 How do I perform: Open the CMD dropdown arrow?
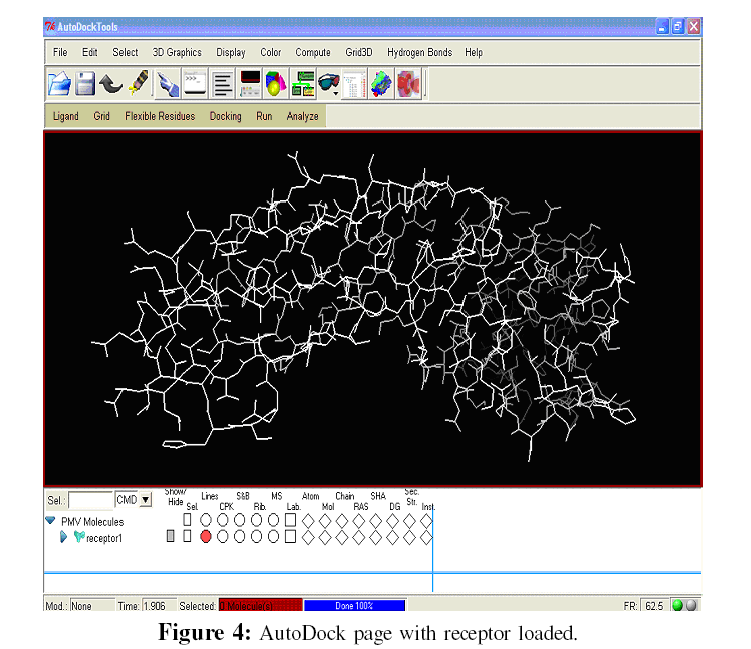click(146, 500)
